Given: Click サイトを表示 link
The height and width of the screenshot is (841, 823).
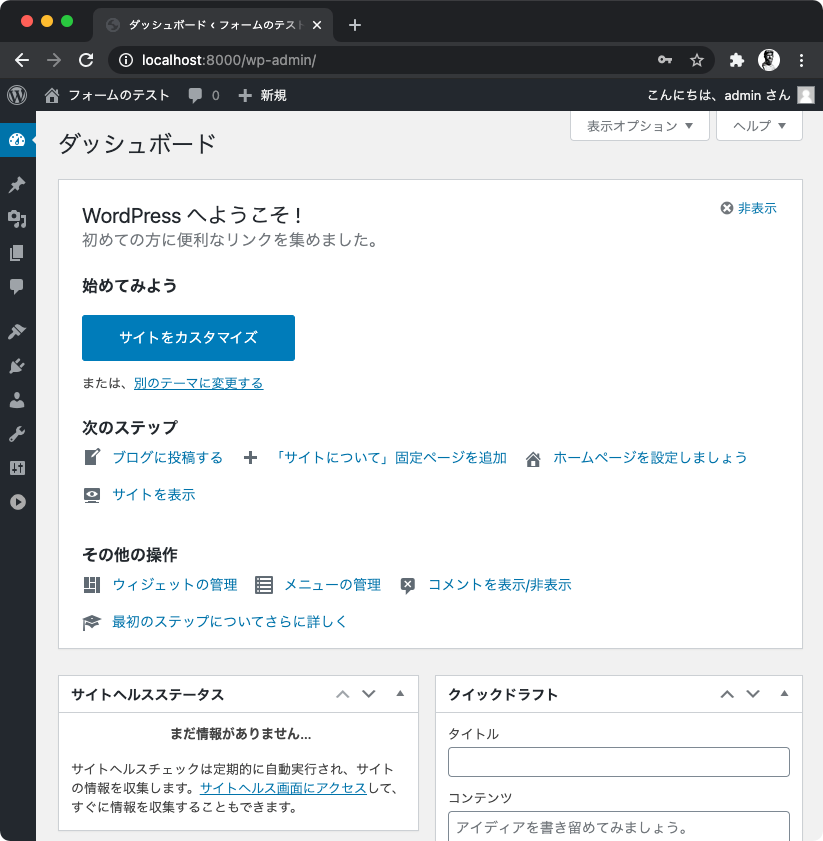Looking at the screenshot, I should click(x=153, y=495).
